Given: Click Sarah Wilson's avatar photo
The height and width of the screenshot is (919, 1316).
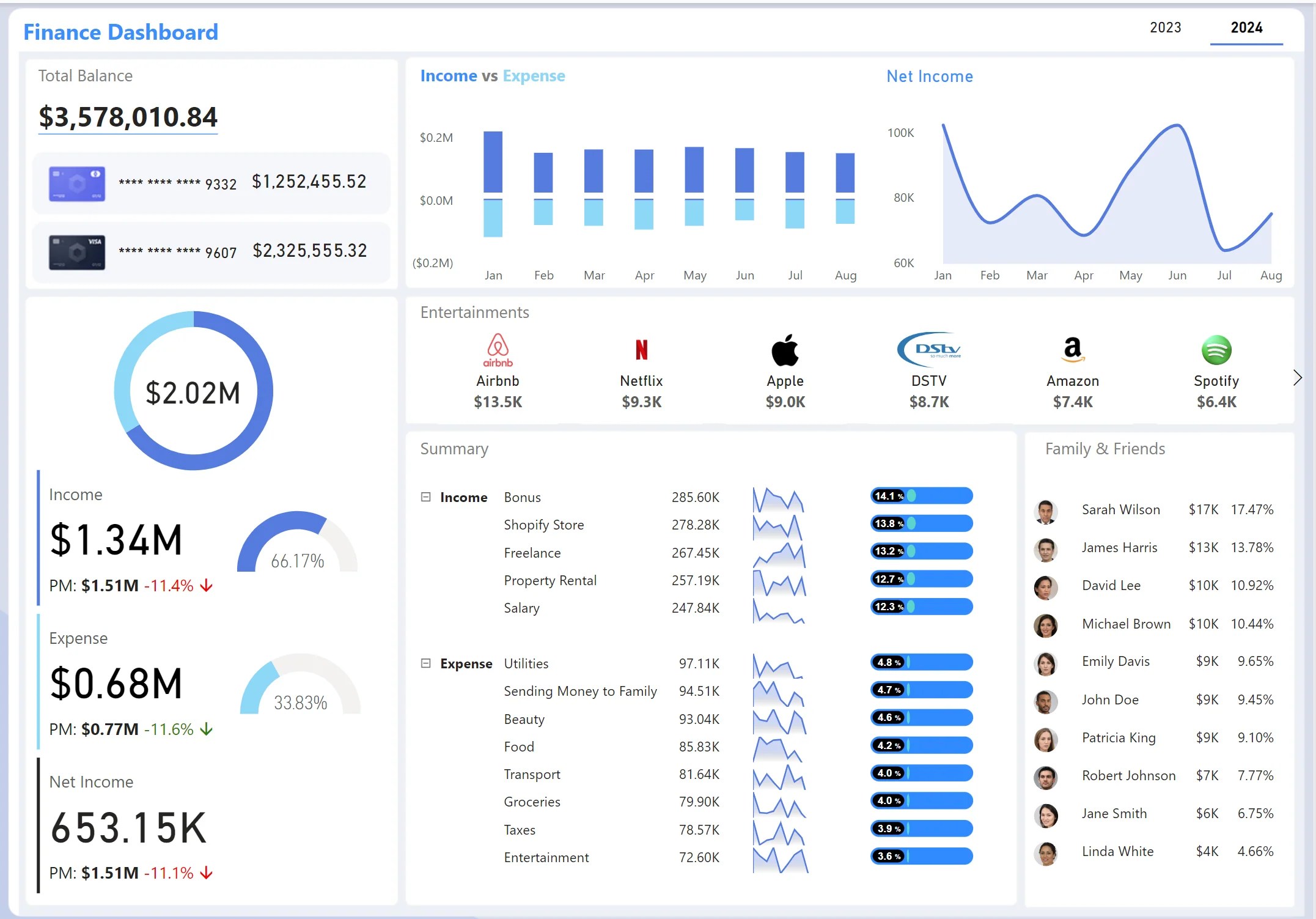Looking at the screenshot, I should [x=1046, y=511].
